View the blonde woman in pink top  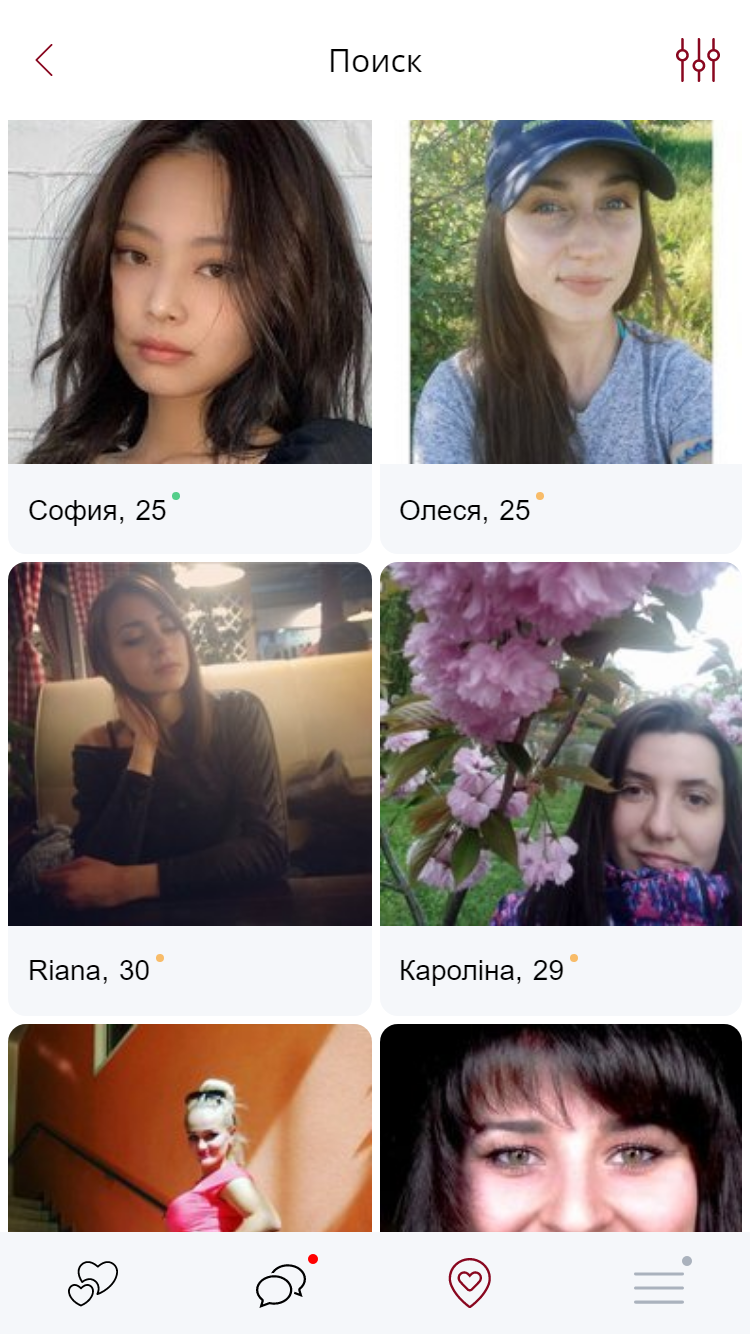tap(190, 1128)
